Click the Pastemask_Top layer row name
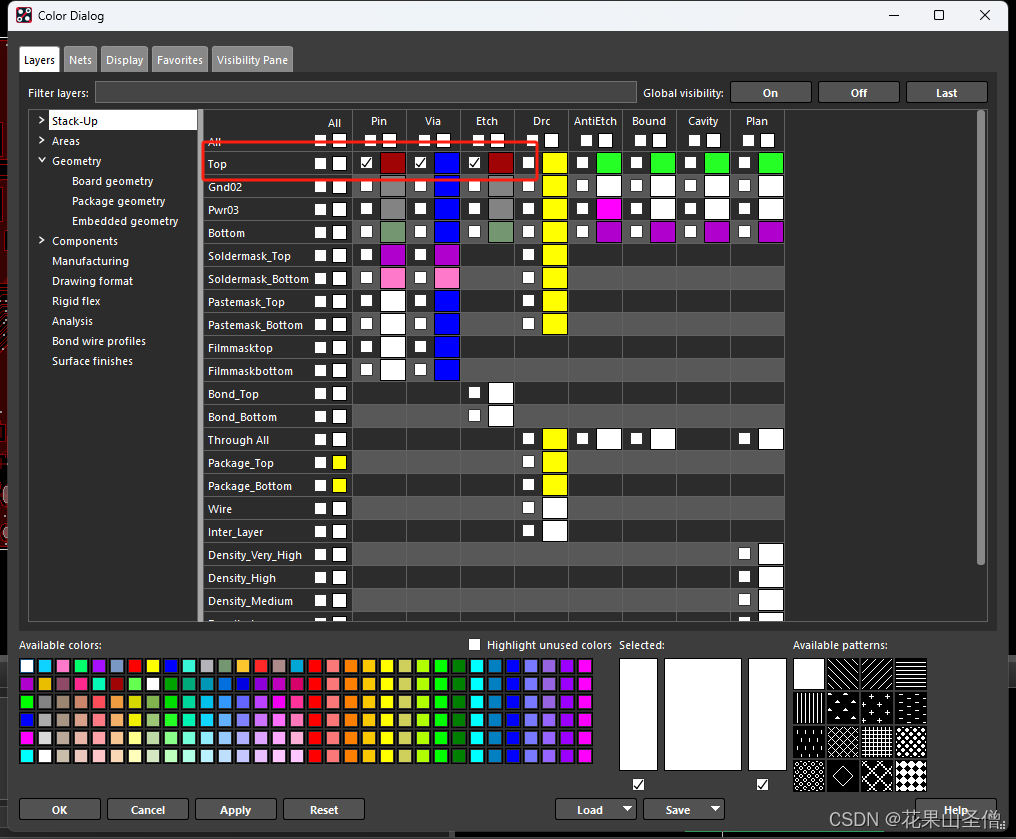The height and width of the screenshot is (839, 1016). (246, 302)
